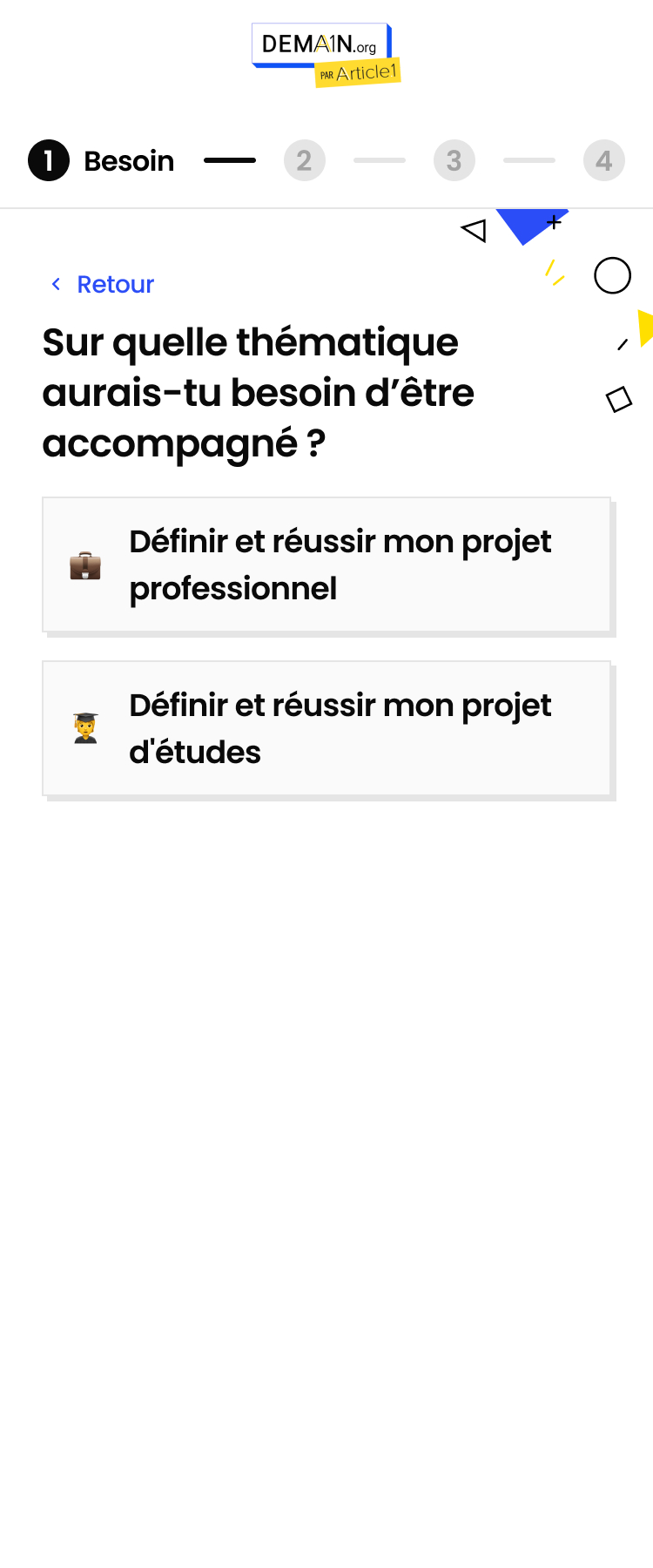Click the "Besoin" step label
Screen dimensions: 653x1568
[129, 161]
